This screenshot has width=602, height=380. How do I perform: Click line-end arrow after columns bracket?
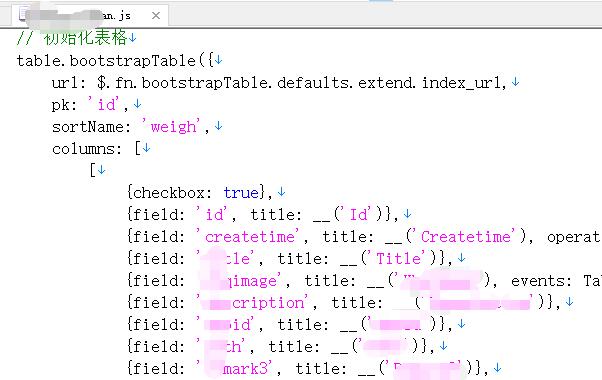[x=146, y=148]
